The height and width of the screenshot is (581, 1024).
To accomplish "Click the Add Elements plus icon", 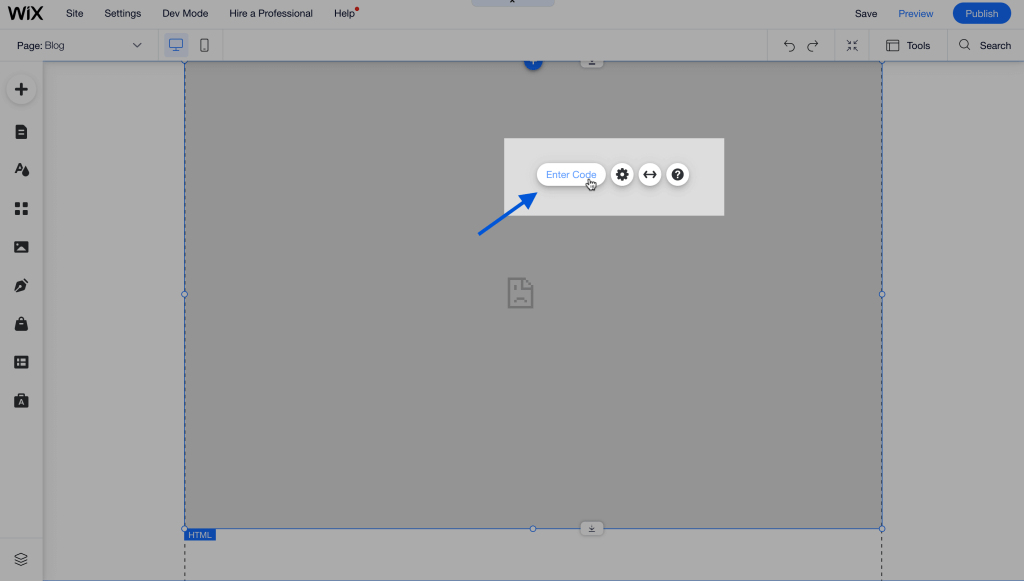I will [21, 90].
